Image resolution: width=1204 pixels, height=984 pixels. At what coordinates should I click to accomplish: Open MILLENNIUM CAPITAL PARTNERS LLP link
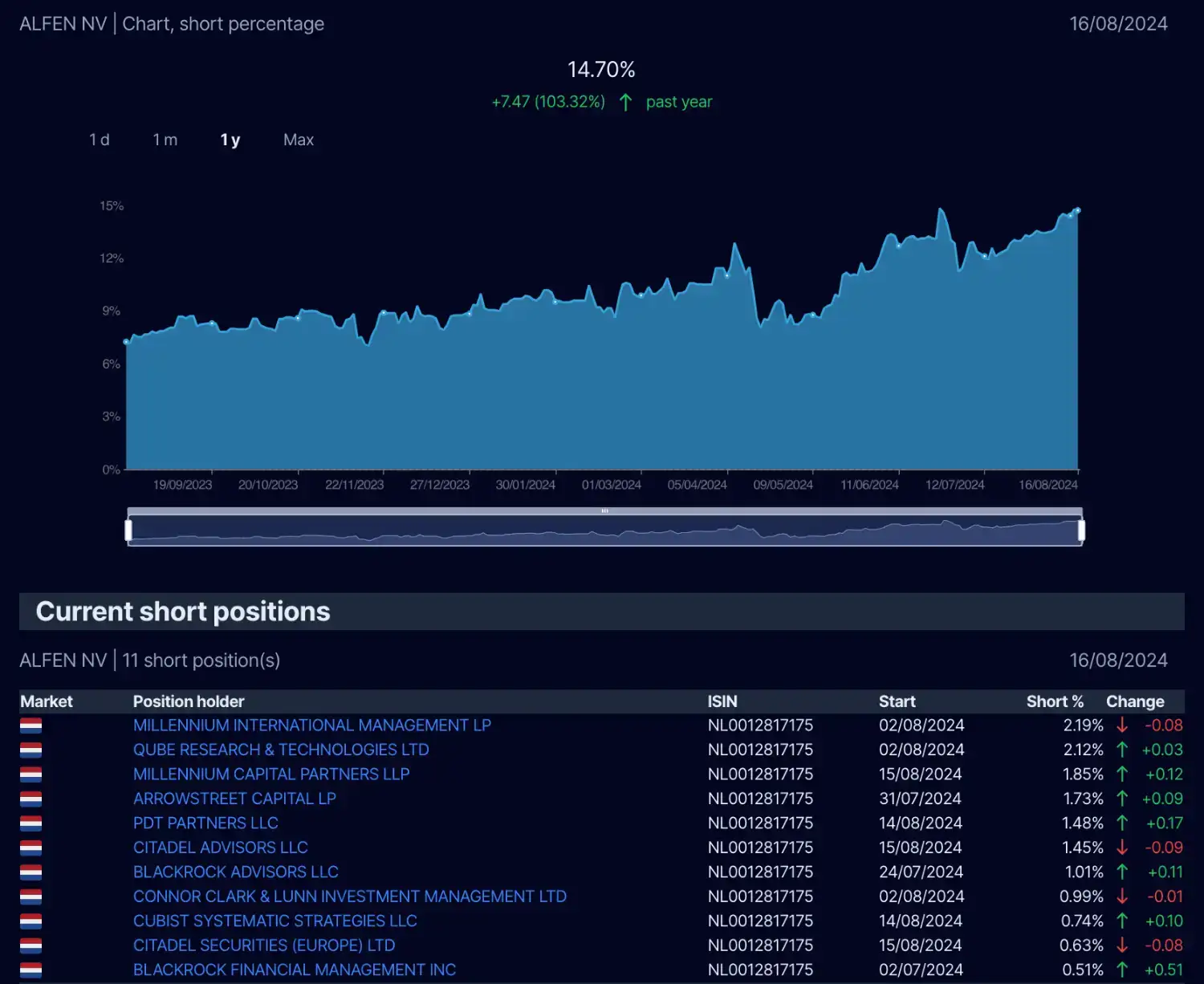coord(271,775)
